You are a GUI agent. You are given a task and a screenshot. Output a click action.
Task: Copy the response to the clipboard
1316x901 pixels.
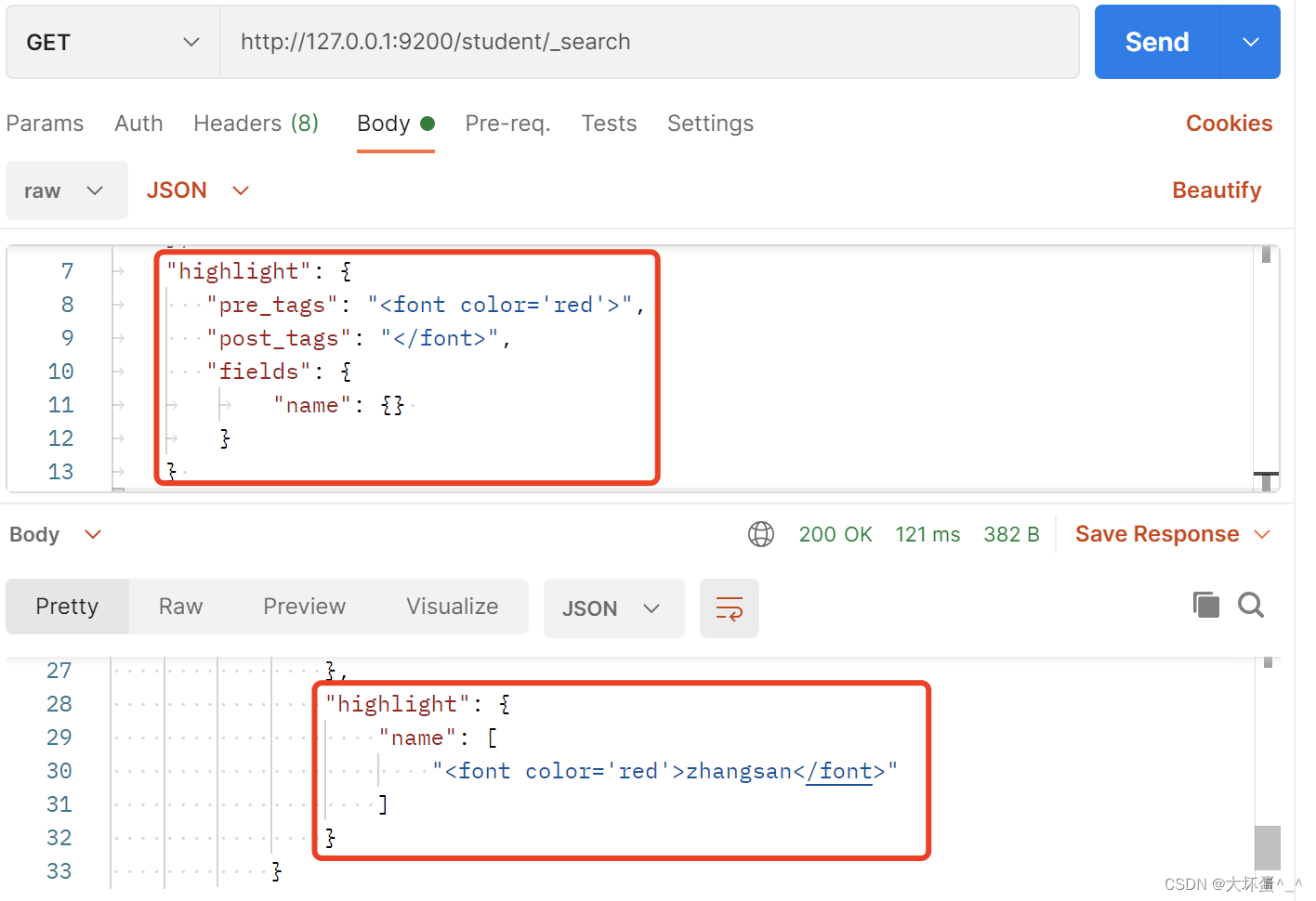[1206, 606]
